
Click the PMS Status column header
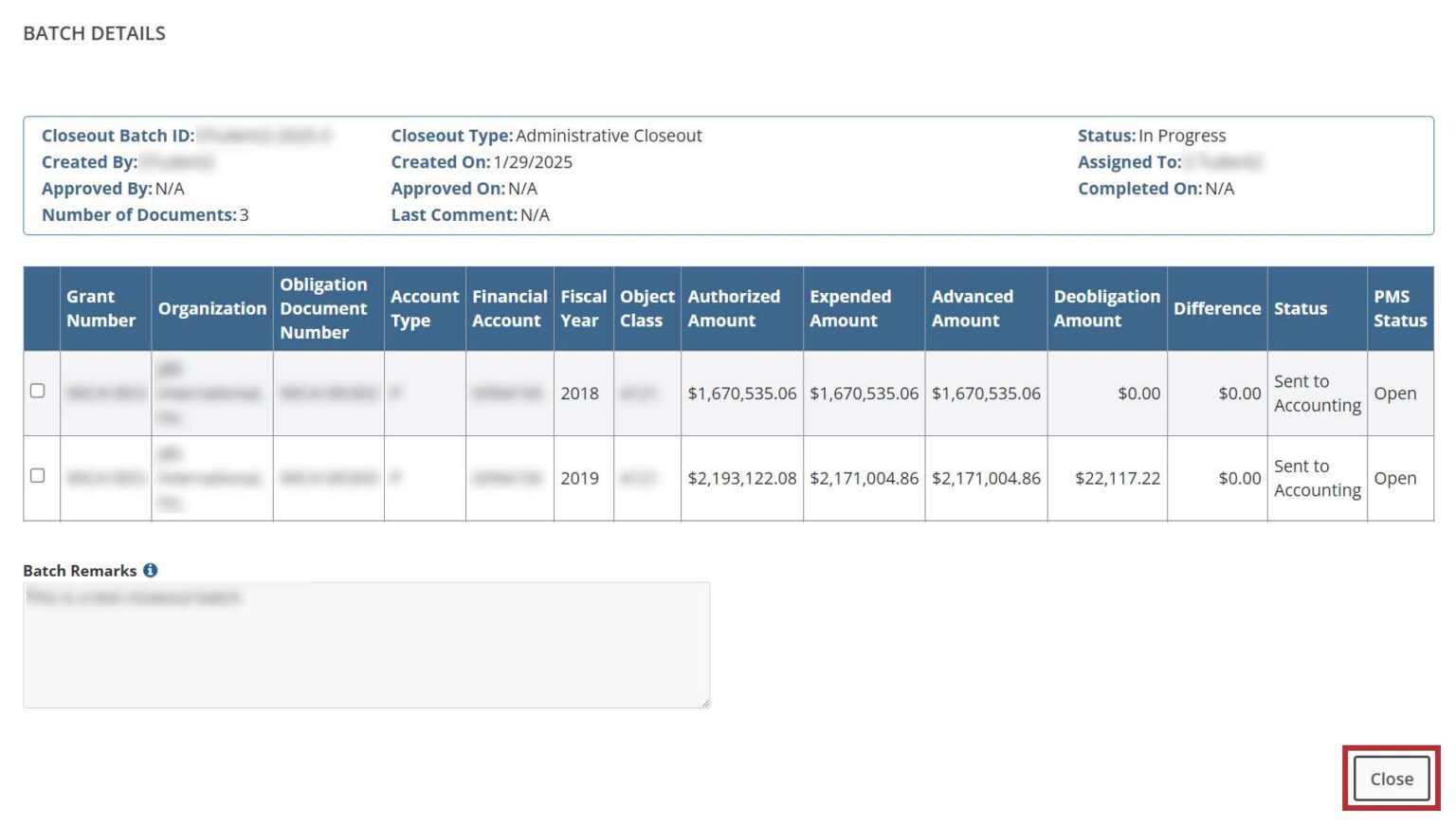tap(1399, 308)
